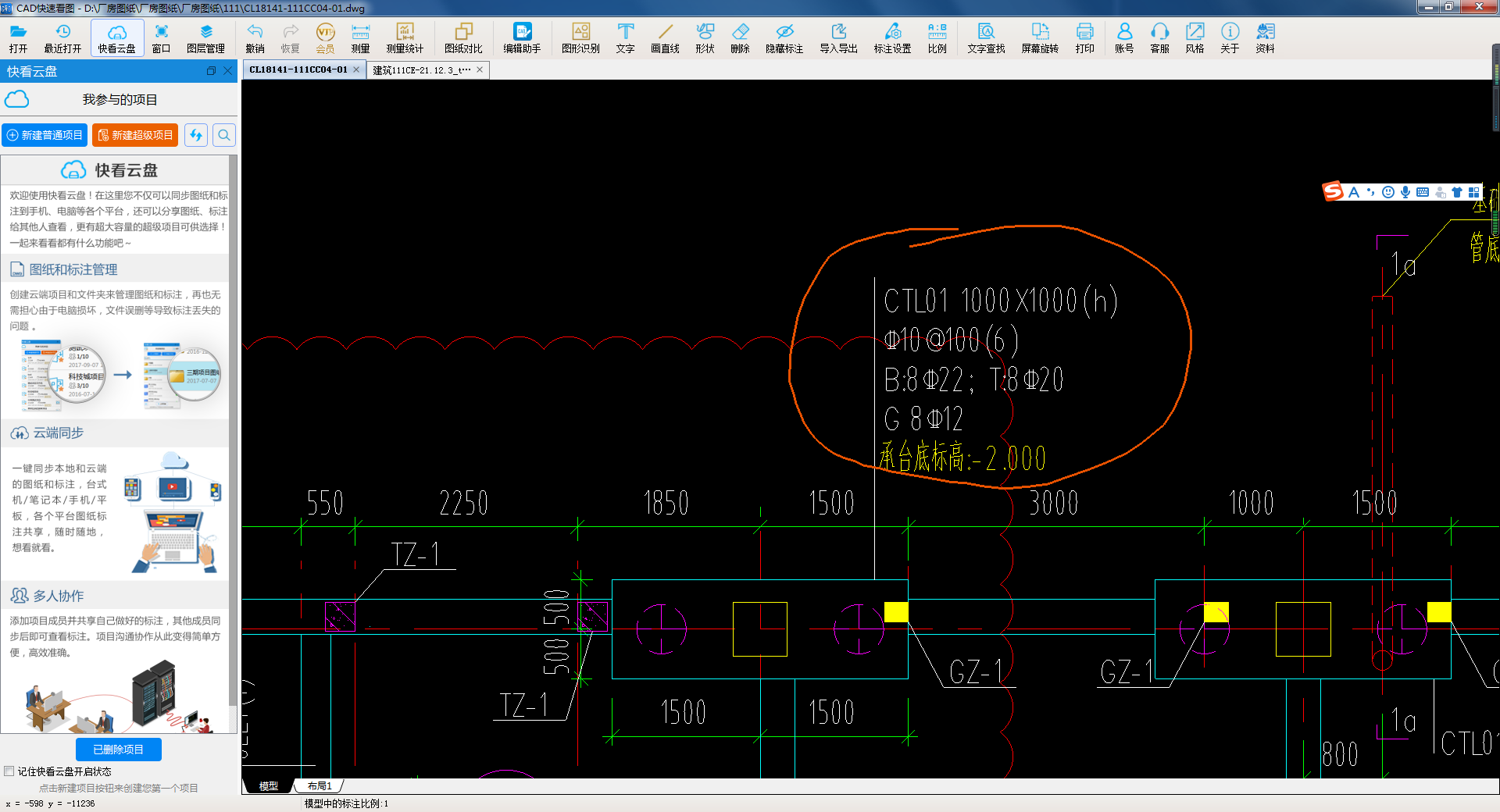
Task: Select the 删除 eraser tool
Action: tap(740, 37)
